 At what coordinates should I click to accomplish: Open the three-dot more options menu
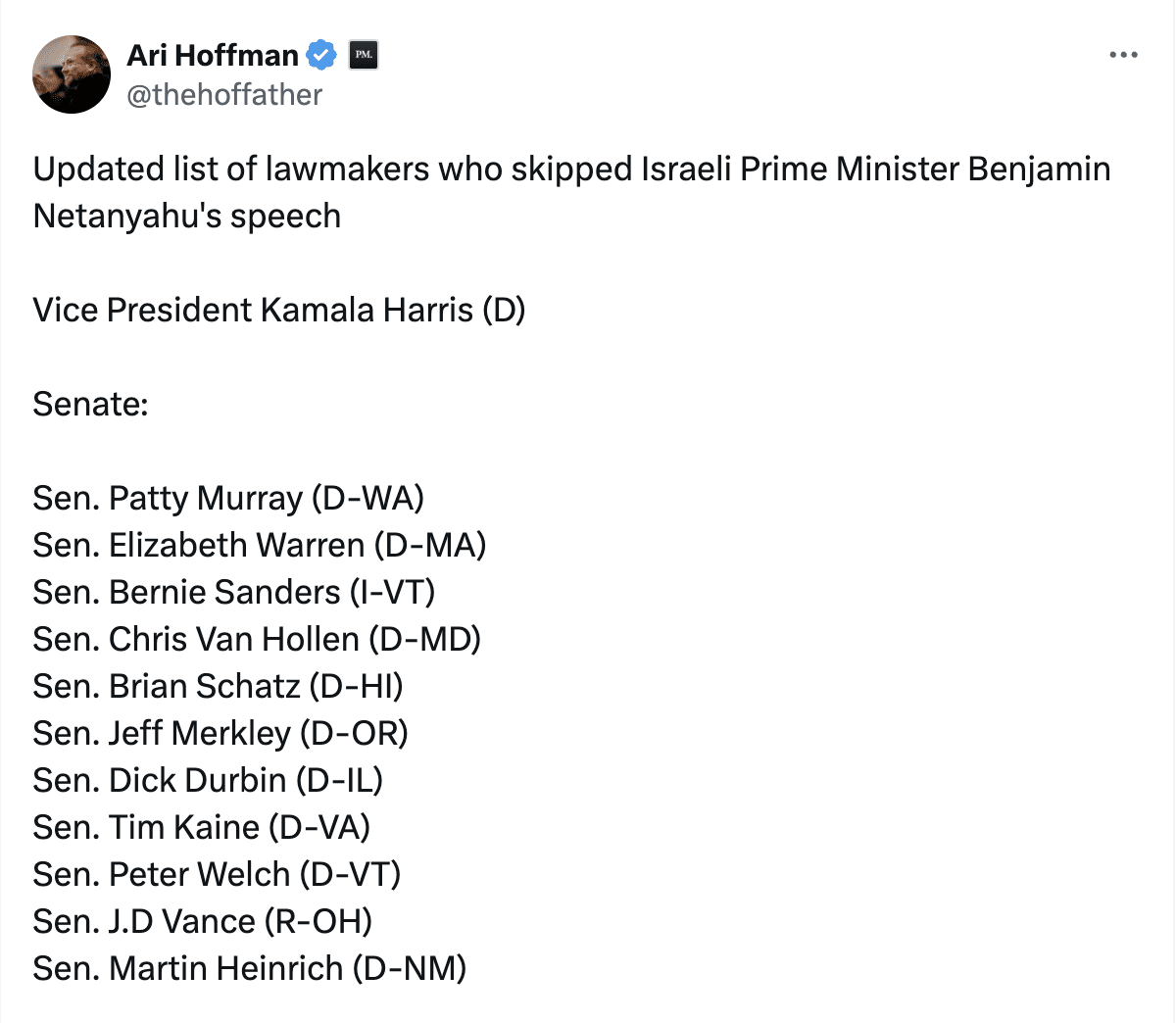1123,55
